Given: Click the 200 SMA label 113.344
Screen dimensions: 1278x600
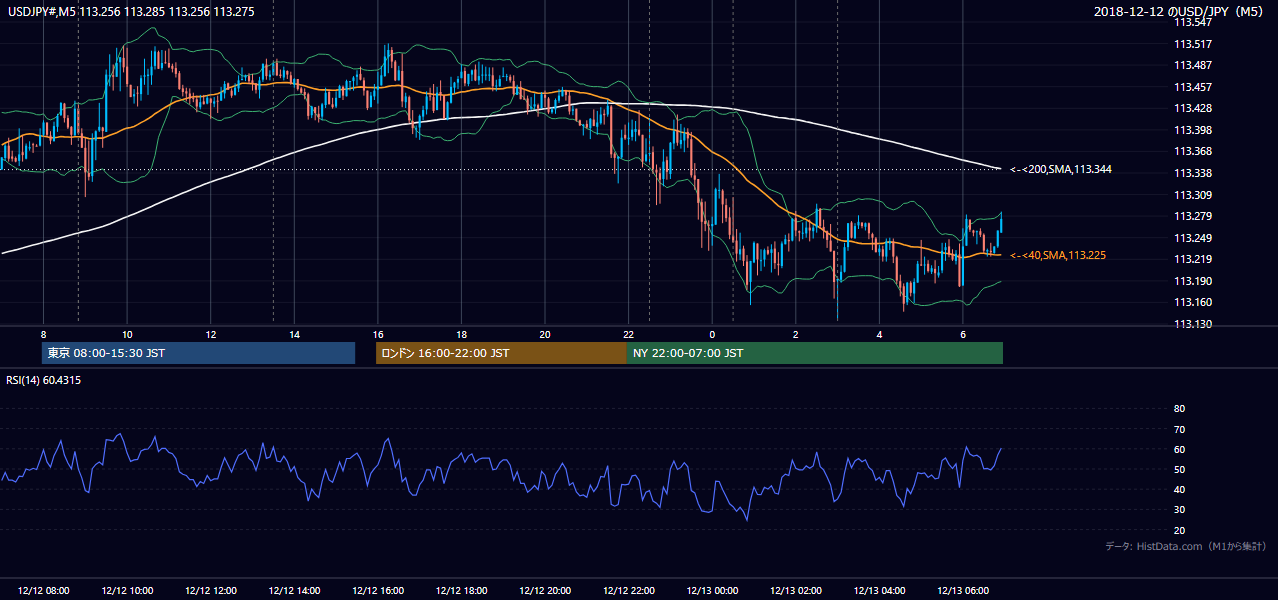Looking at the screenshot, I should point(1060,170).
